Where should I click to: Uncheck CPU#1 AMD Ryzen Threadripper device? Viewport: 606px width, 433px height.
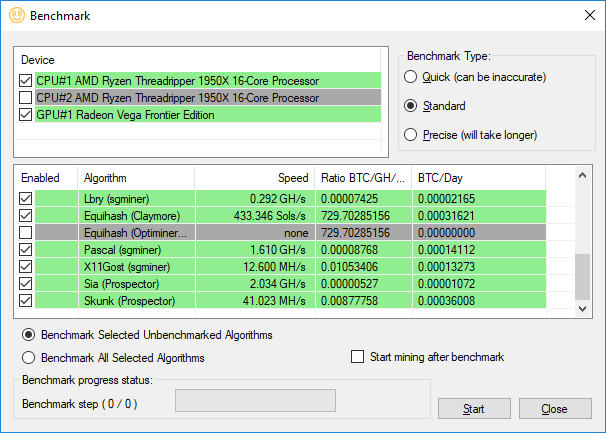pos(26,81)
